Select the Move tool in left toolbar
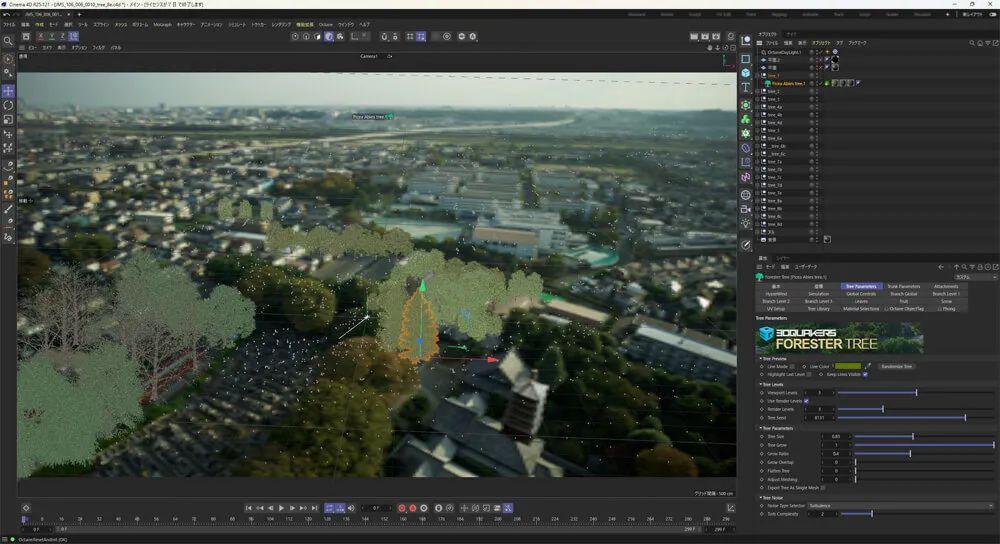The height and width of the screenshot is (544, 1000). (8, 91)
